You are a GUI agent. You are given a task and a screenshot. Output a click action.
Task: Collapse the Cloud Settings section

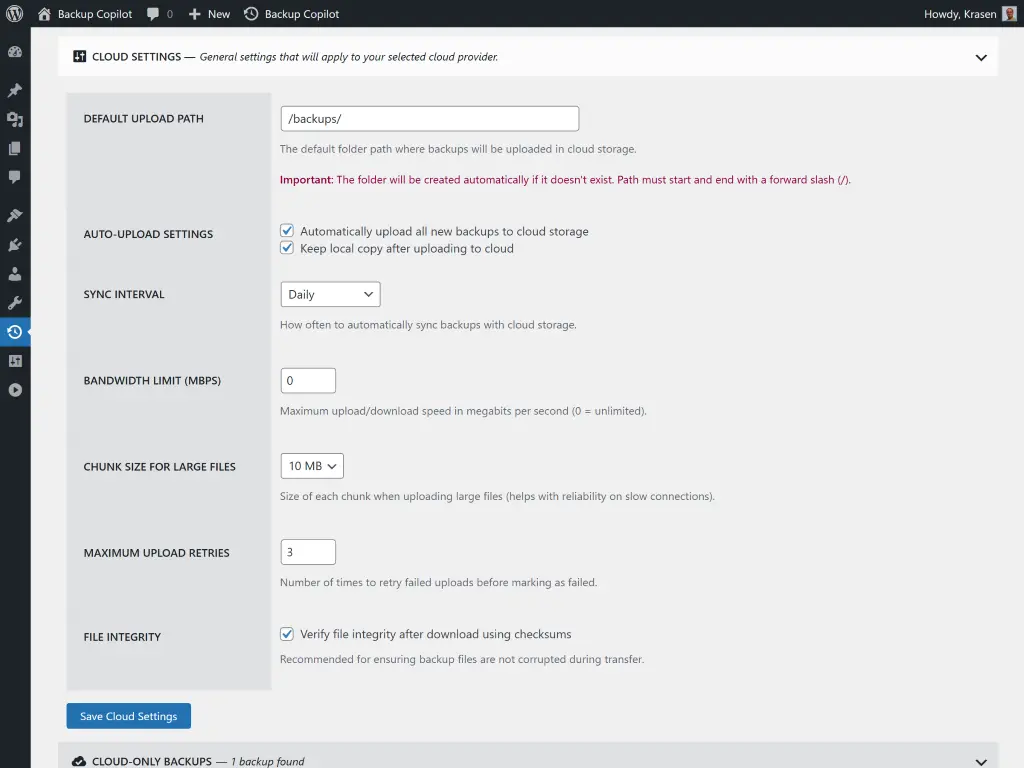click(x=981, y=58)
